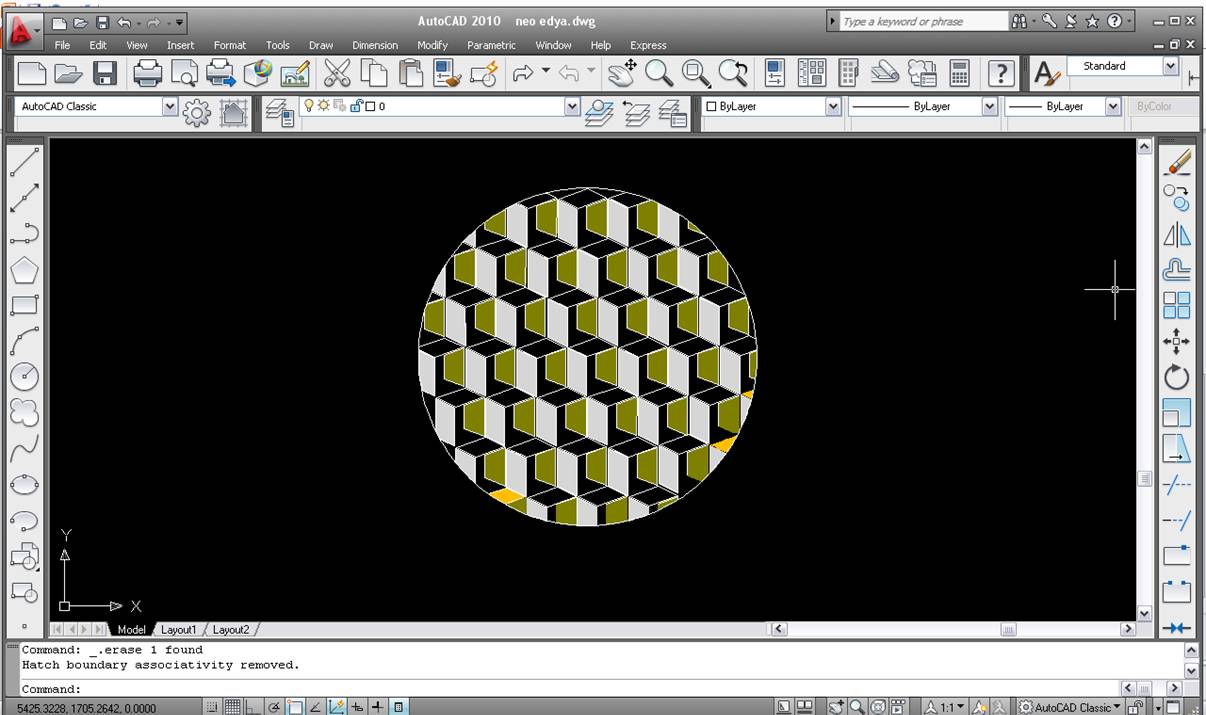Select the Line tool in draw toolbar

pyautogui.click(x=24, y=161)
